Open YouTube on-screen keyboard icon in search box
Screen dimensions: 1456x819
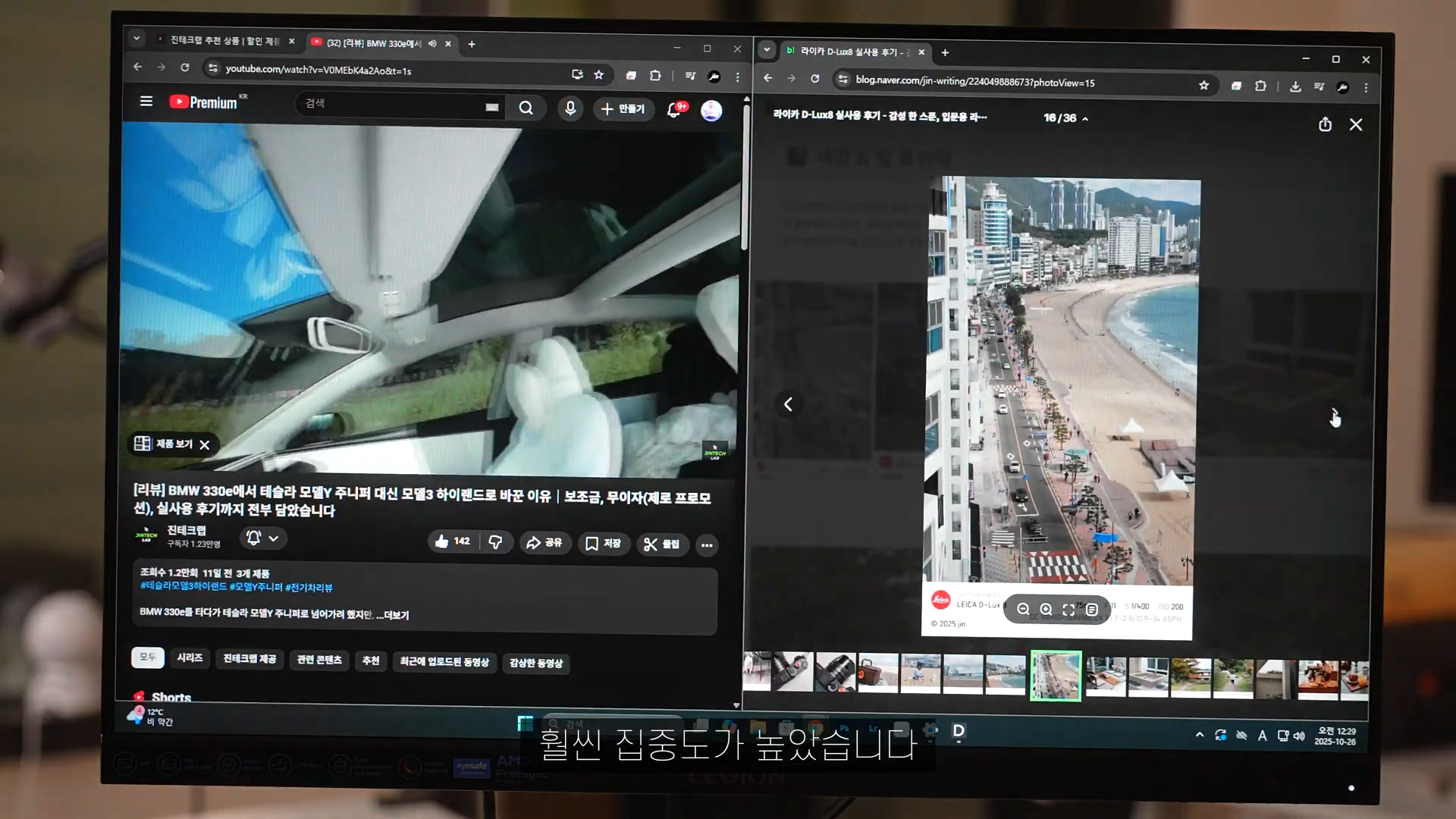pos(492,108)
